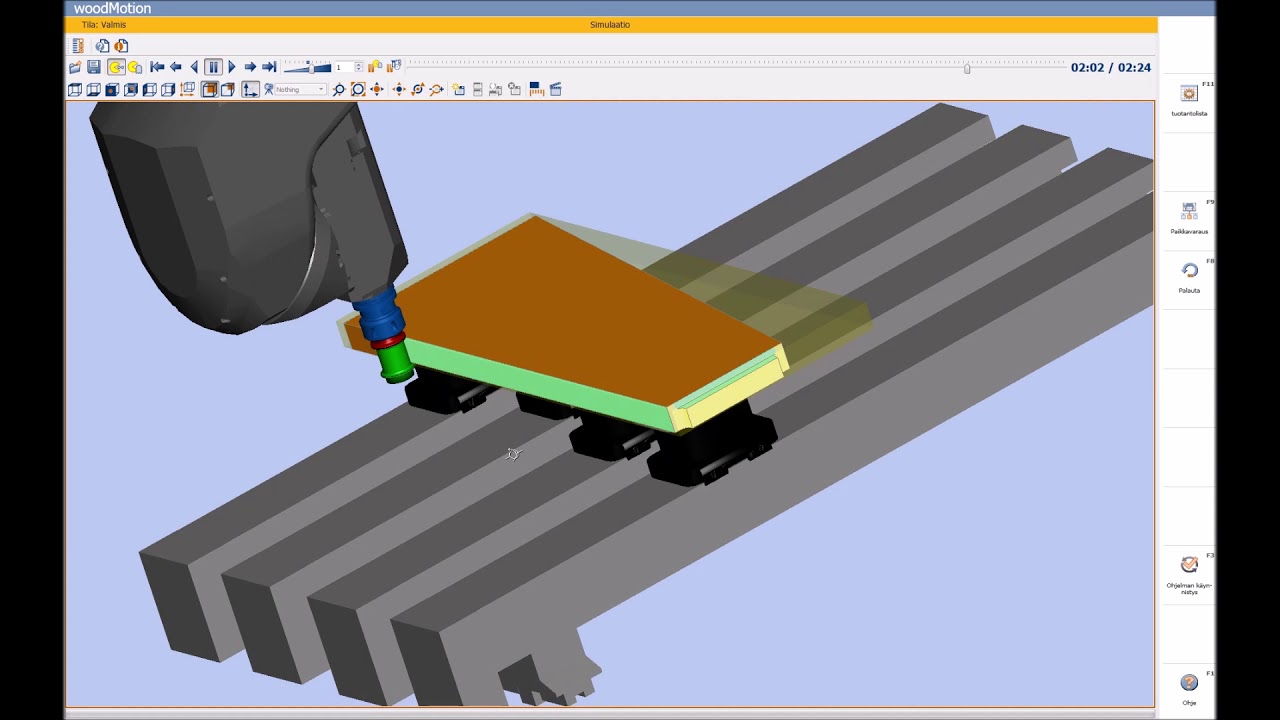Click cube with dimension arrows icon

point(187,89)
